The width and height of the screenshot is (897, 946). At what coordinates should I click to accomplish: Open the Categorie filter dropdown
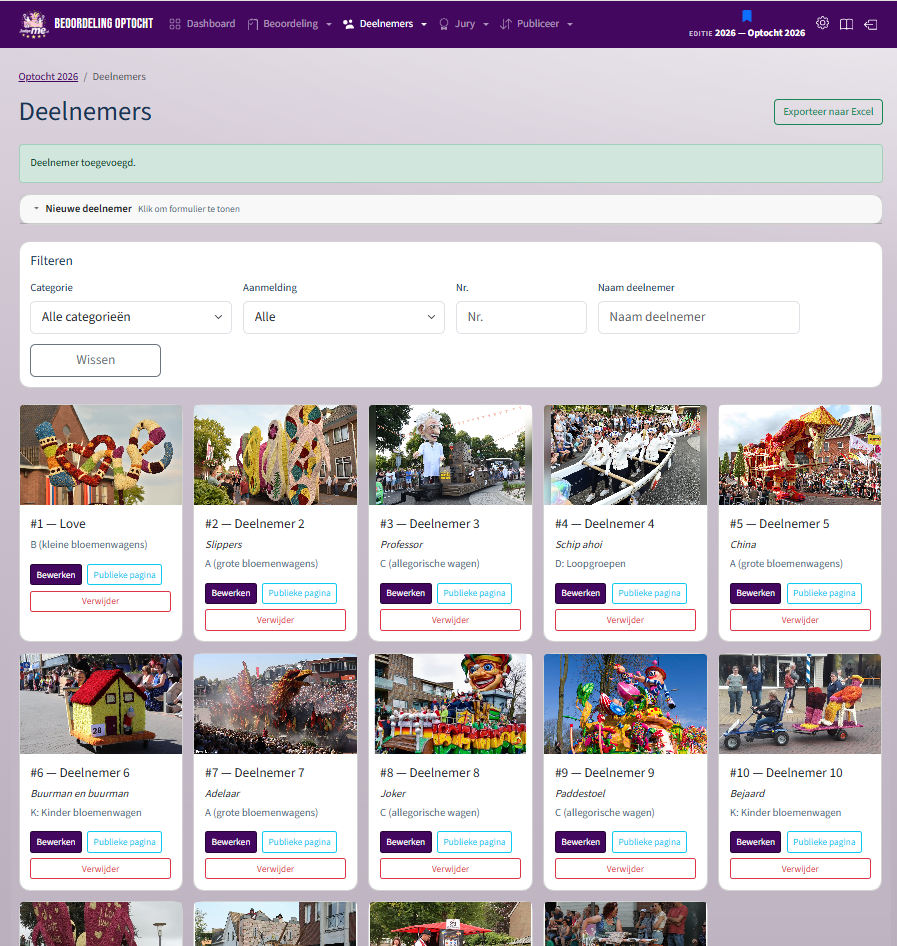131,317
